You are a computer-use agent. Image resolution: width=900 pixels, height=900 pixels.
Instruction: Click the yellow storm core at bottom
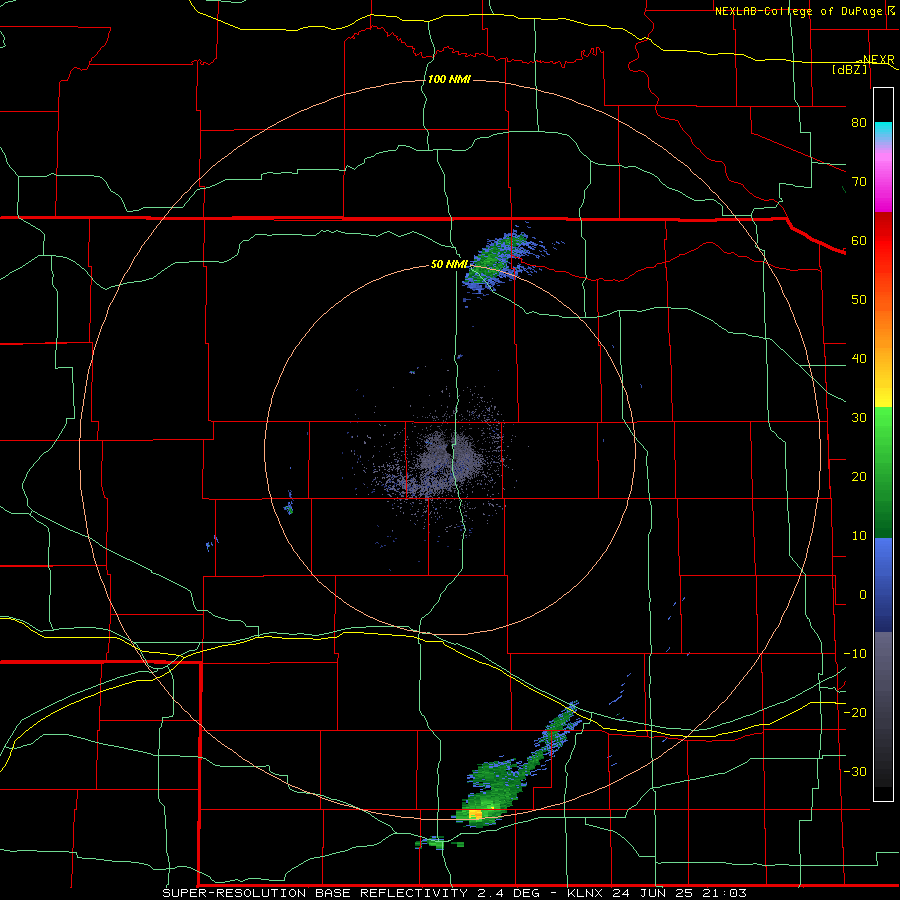(x=476, y=814)
